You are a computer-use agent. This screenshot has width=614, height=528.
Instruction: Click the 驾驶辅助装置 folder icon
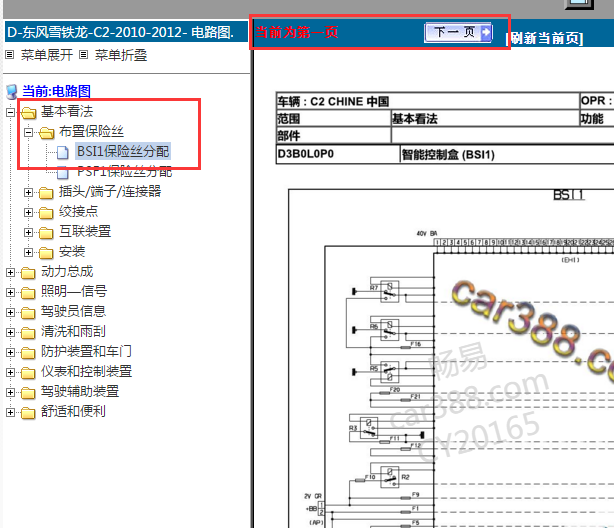point(28,392)
